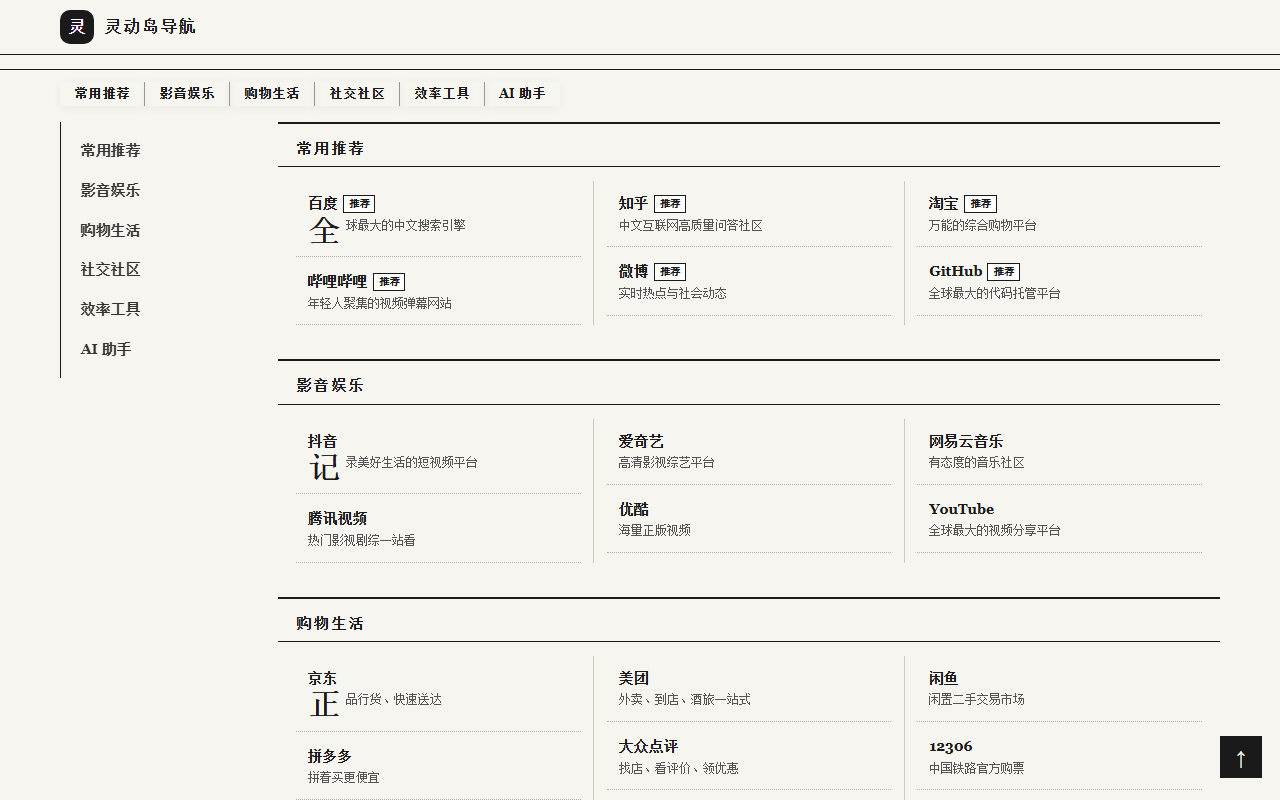
Task: Open the 闲鱼 link
Action: 944,678
